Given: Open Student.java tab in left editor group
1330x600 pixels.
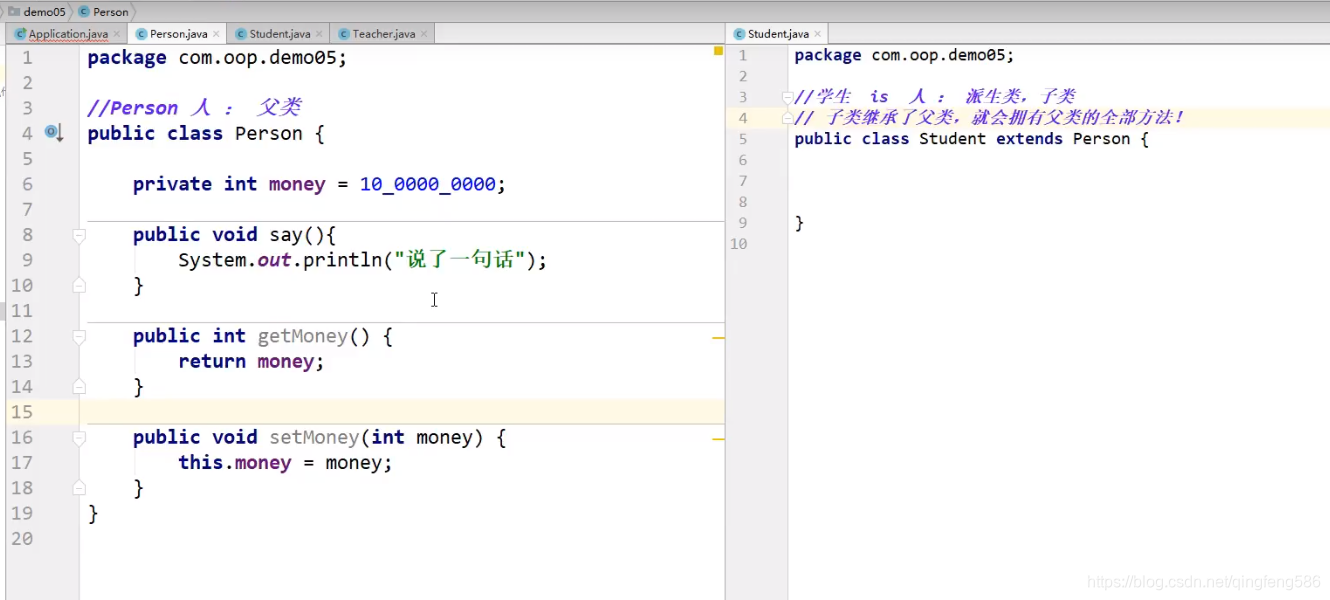Looking at the screenshot, I should [x=279, y=34].
